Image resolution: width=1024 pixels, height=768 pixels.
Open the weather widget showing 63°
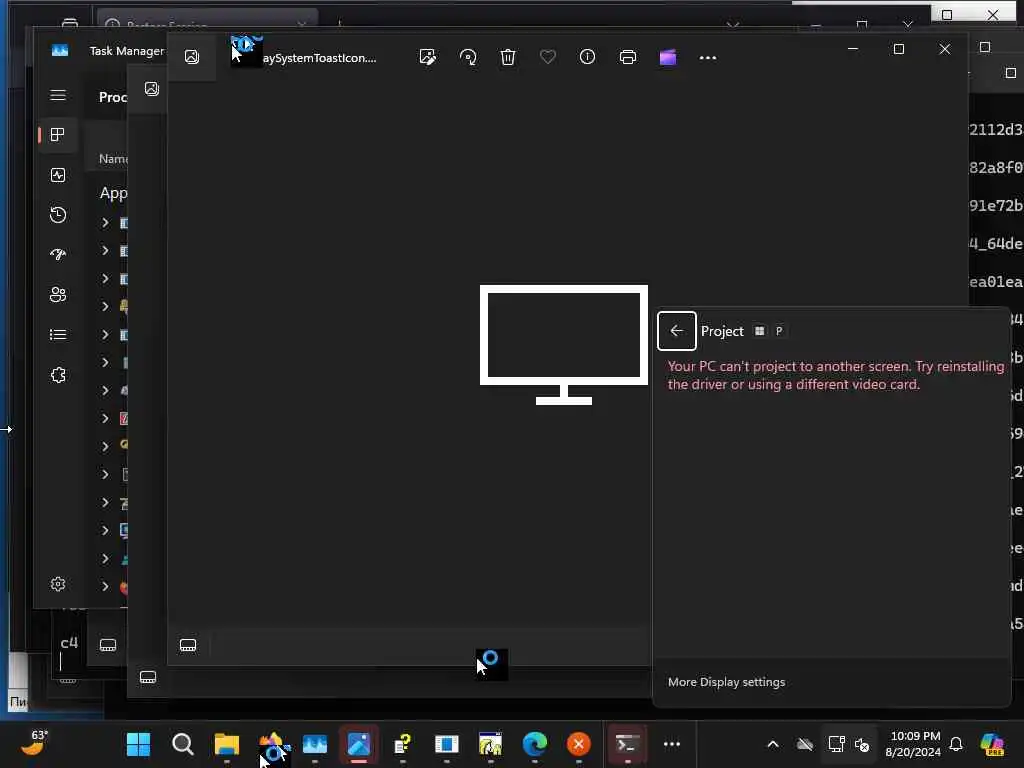click(34, 743)
